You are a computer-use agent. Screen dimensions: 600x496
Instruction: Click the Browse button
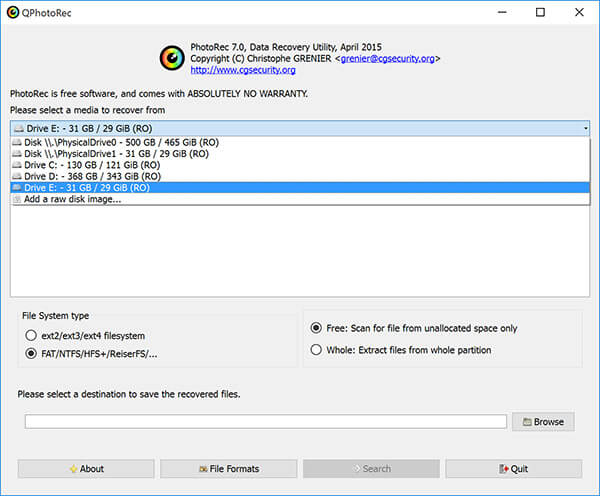(x=543, y=422)
